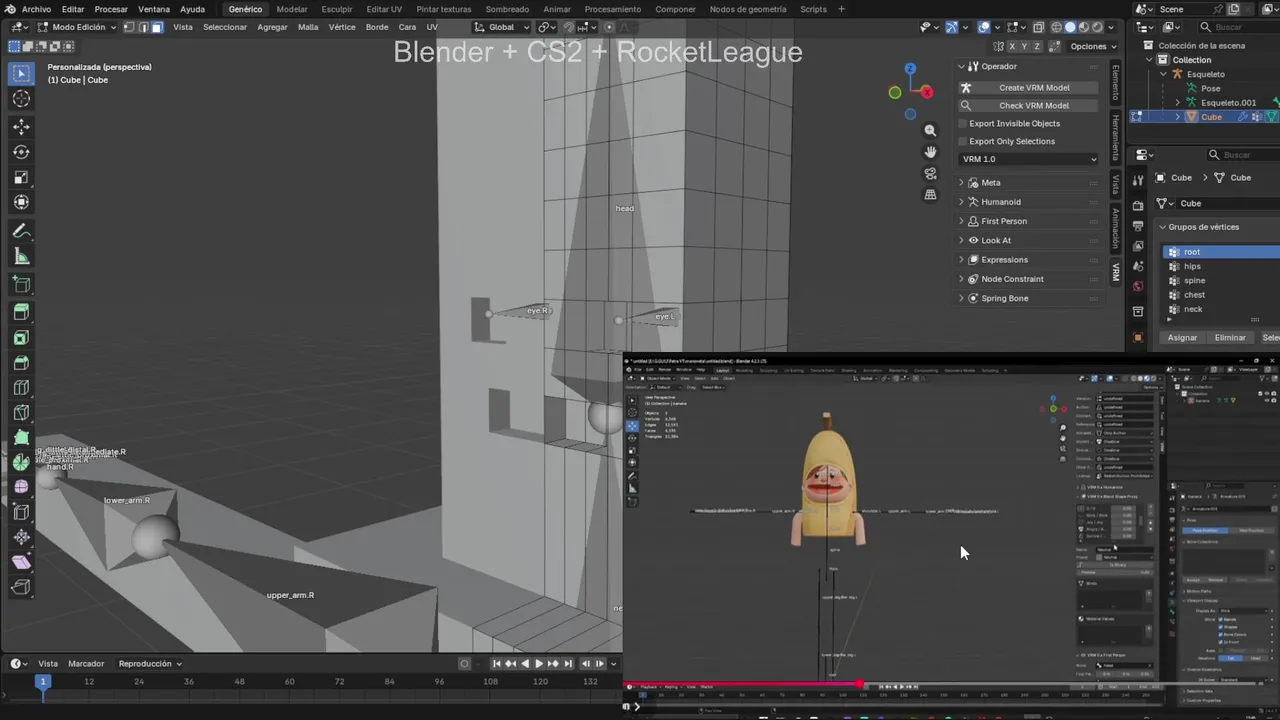This screenshot has width=1280, height=720.
Task: Jump to the timeline's first frame
Action: click(496, 663)
